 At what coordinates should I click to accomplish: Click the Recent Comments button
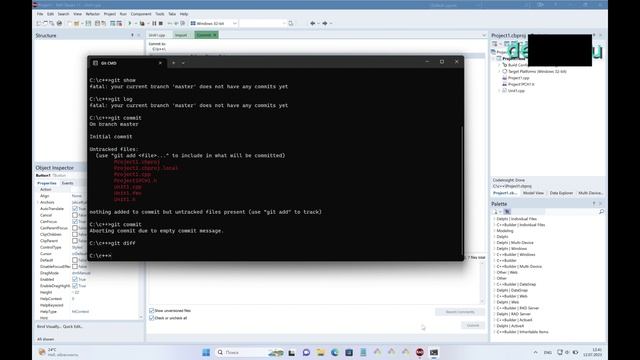(460, 312)
